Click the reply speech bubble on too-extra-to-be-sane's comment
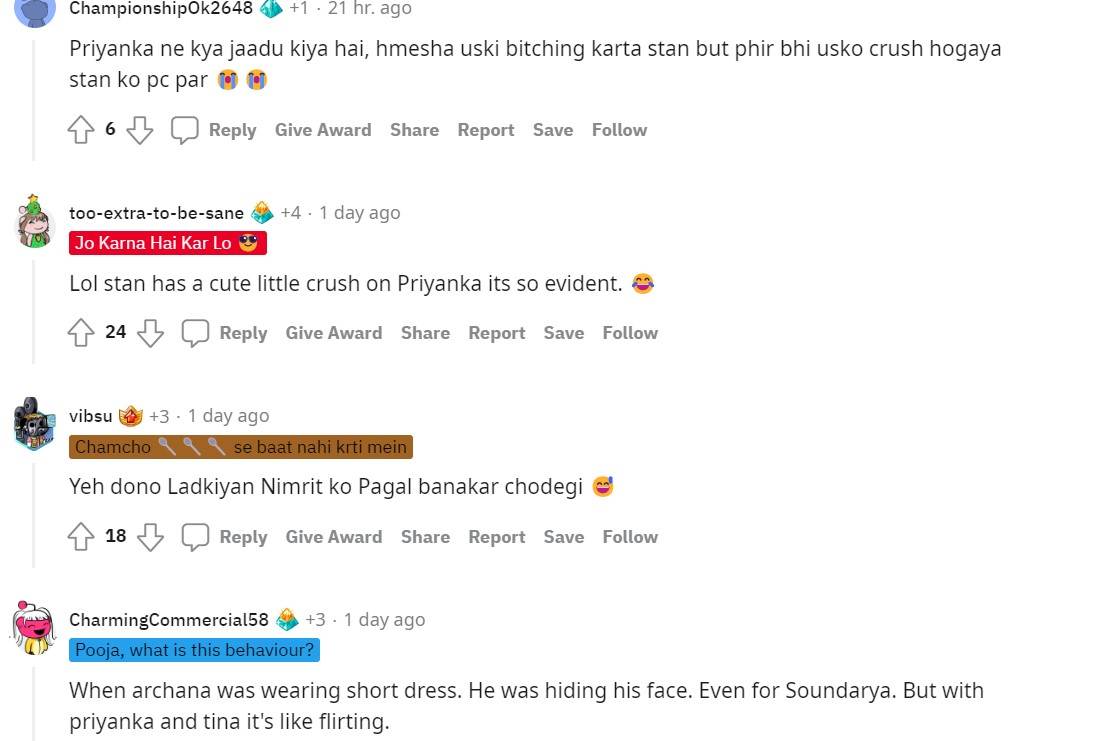The width and height of the screenshot is (1104, 741). click(x=195, y=332)
